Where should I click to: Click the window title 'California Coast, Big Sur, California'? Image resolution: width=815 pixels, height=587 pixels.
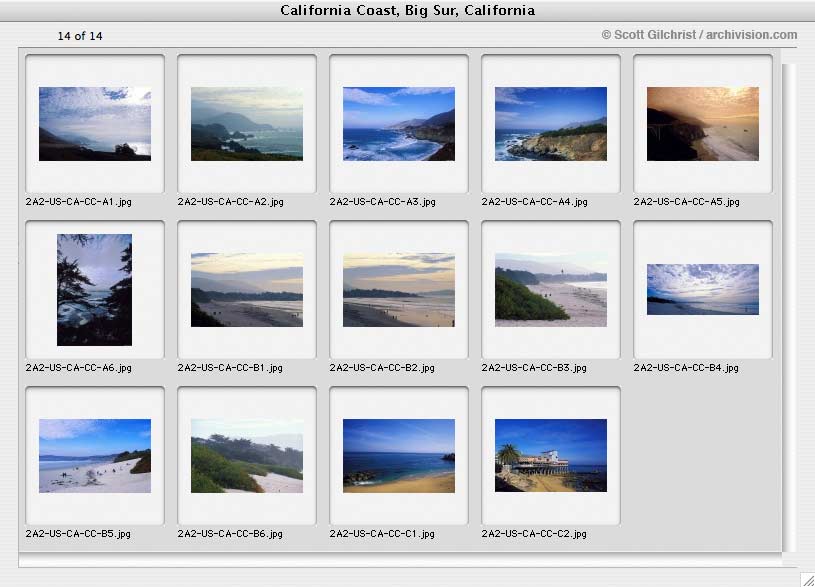pos(408,10)
